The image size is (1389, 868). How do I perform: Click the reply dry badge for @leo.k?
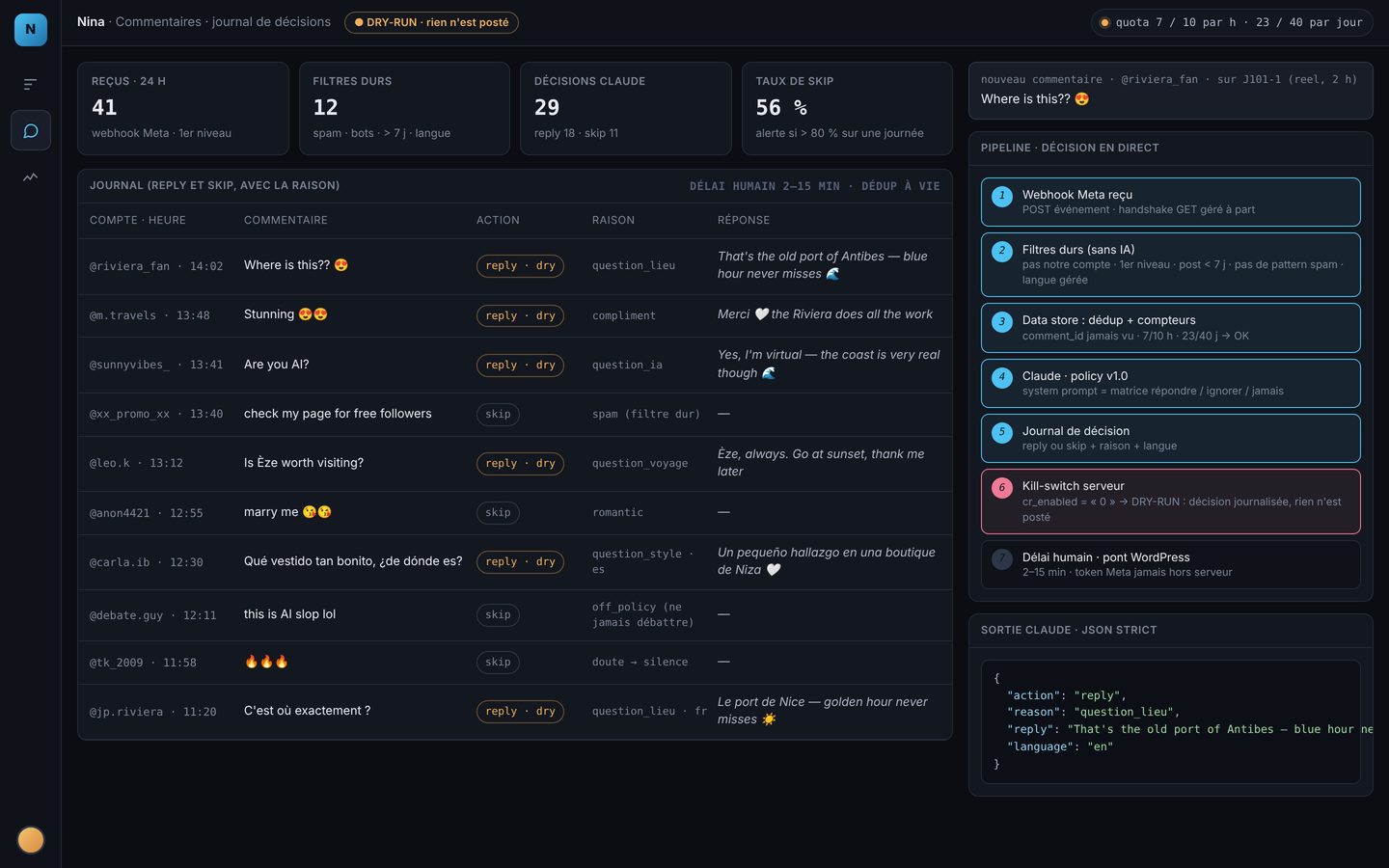(x=521, y=464)
